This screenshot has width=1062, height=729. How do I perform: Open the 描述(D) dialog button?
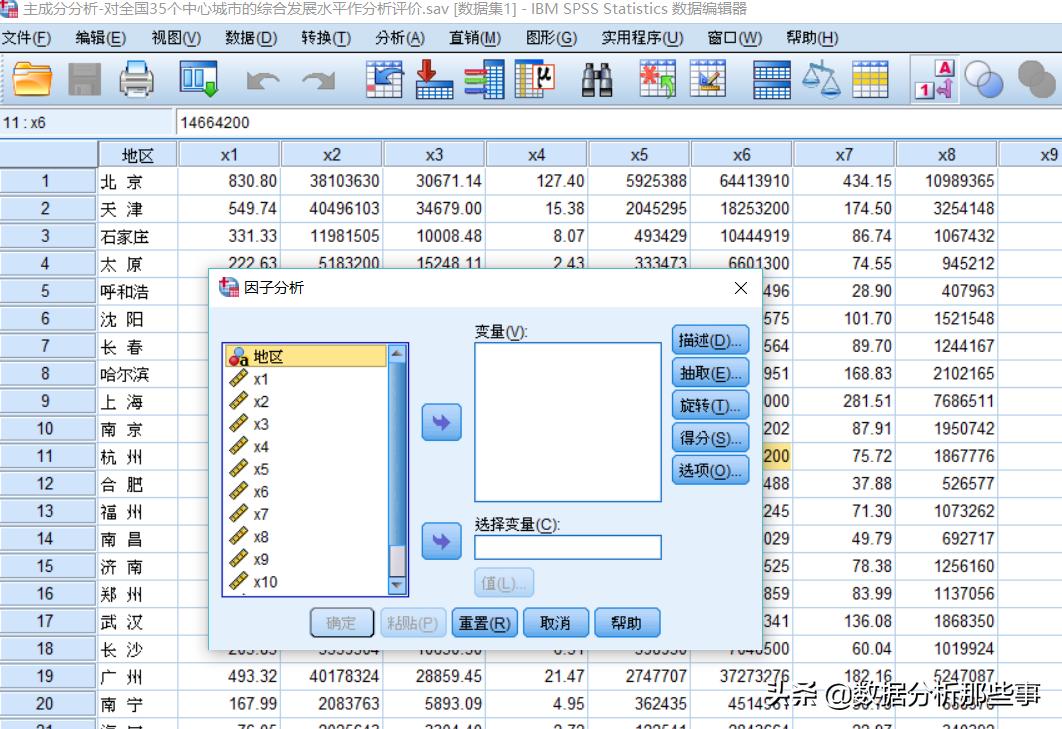(x=710, y=339)
